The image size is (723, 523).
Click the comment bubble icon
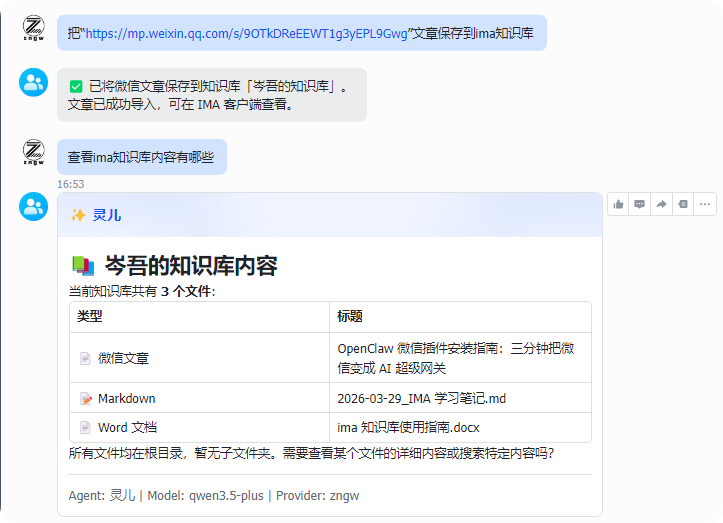tap(639, 204)
